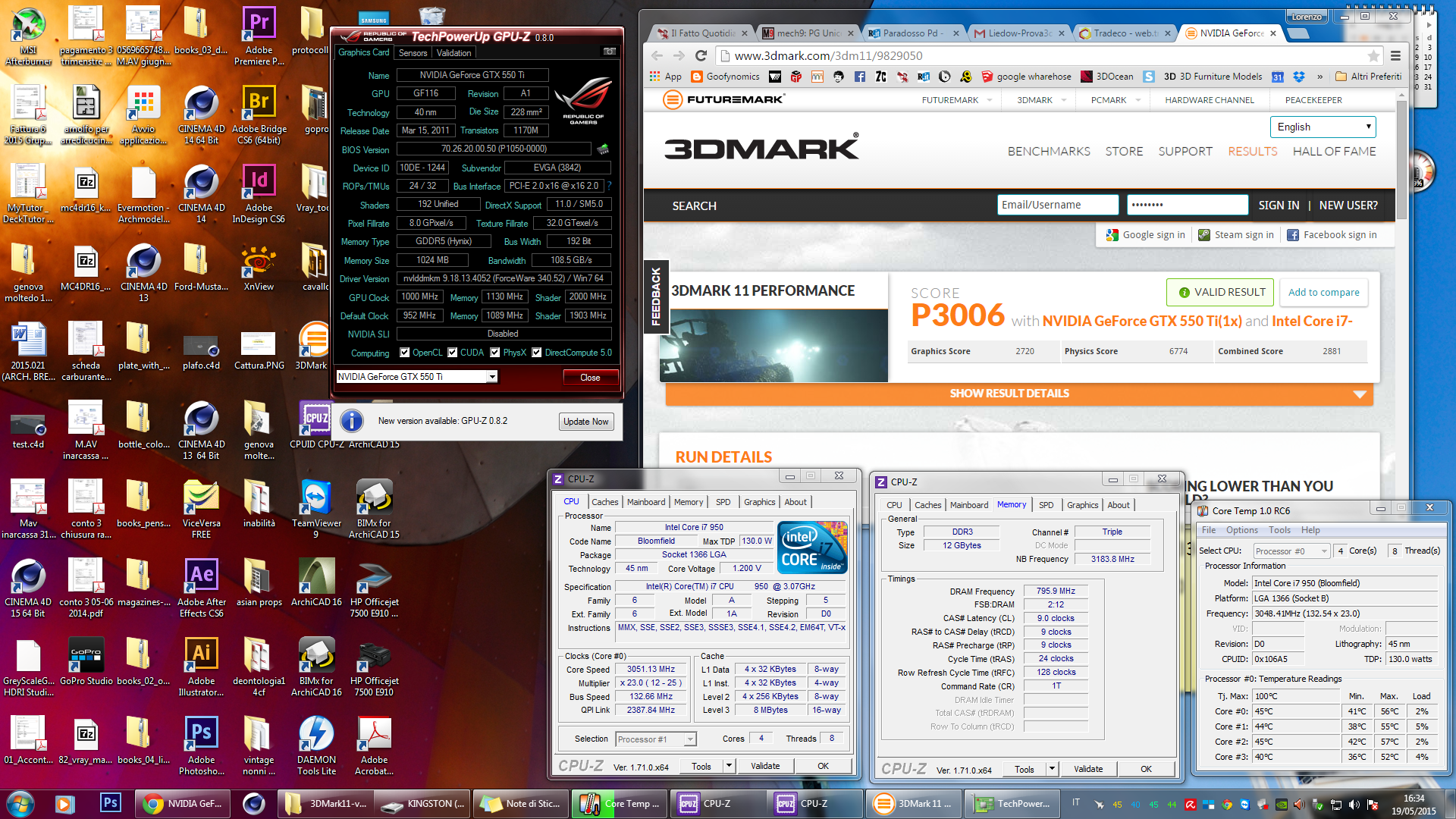Screen dimensions: 1456x819
Task: Open Adobe After Effects CS6 shortcut
Action: pyautogui.click(x=201, y=588)
